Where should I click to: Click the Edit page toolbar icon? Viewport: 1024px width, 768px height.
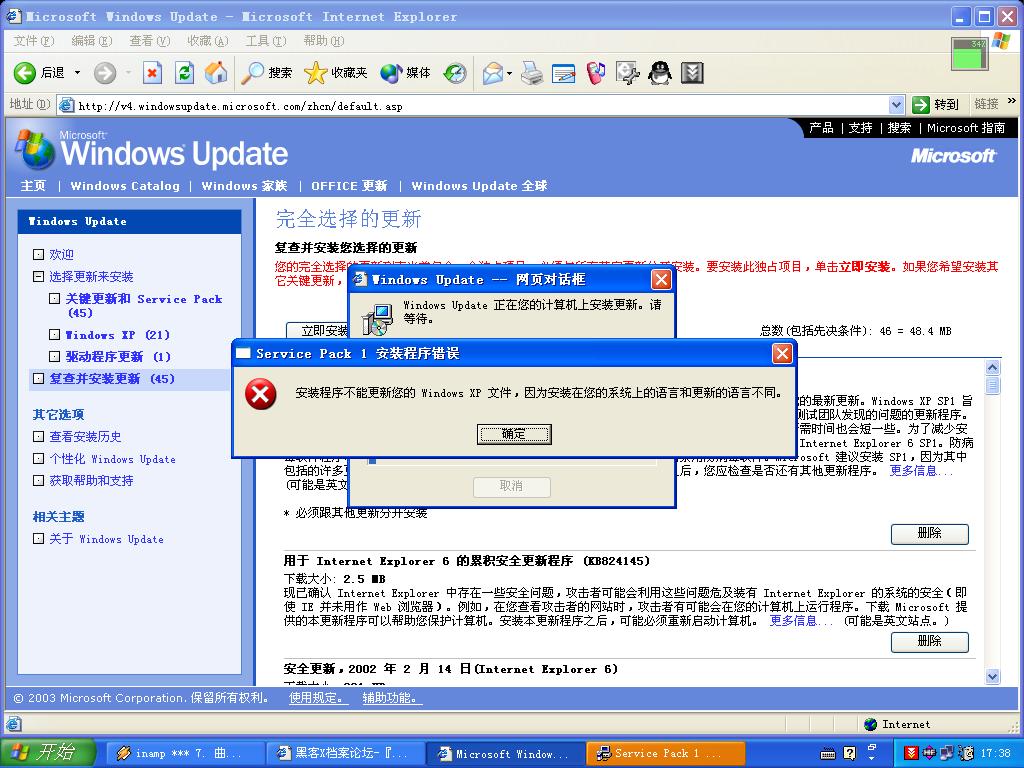564,72
